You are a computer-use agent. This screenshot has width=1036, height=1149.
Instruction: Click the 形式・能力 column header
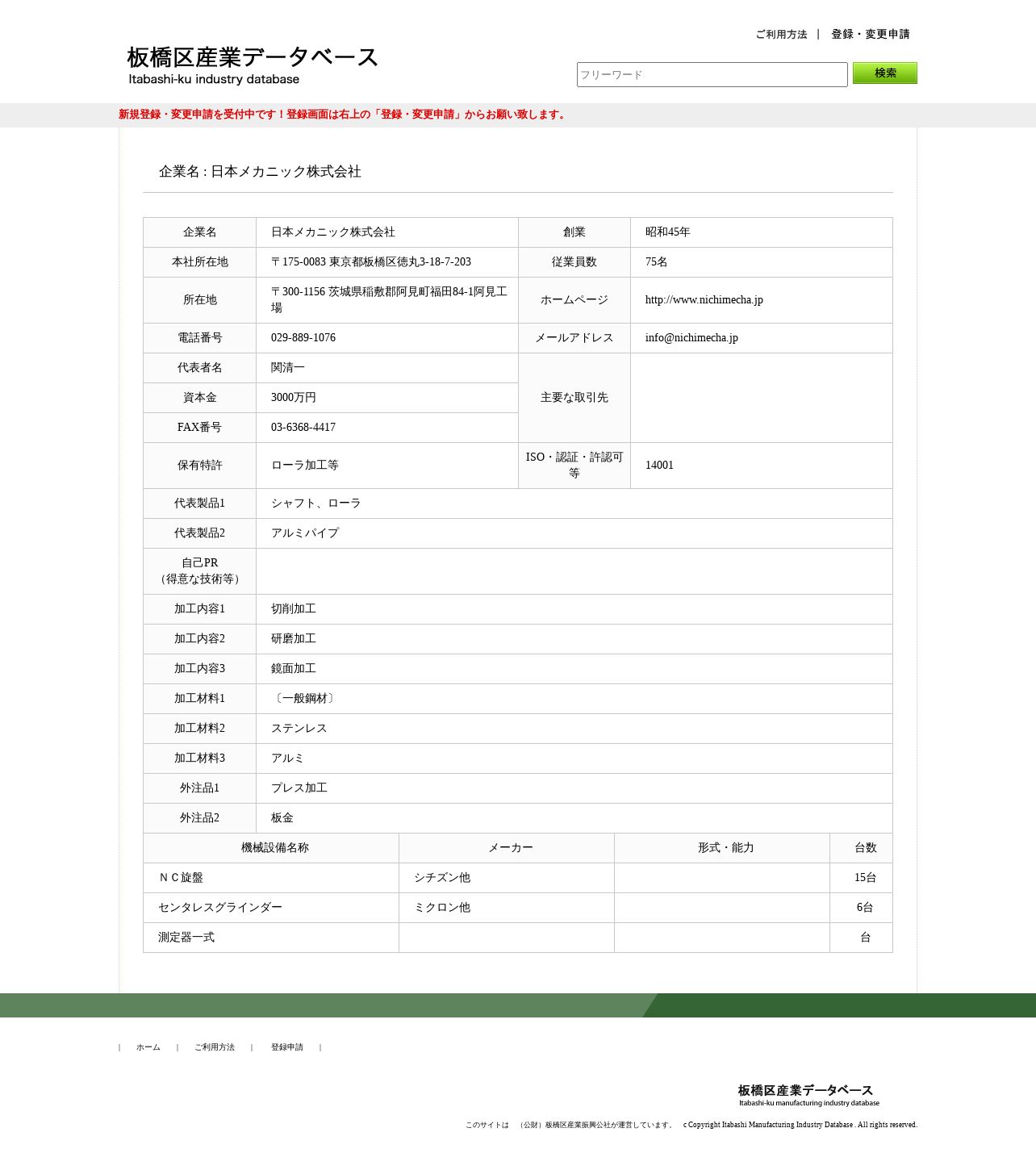click(x=722, y=848)
